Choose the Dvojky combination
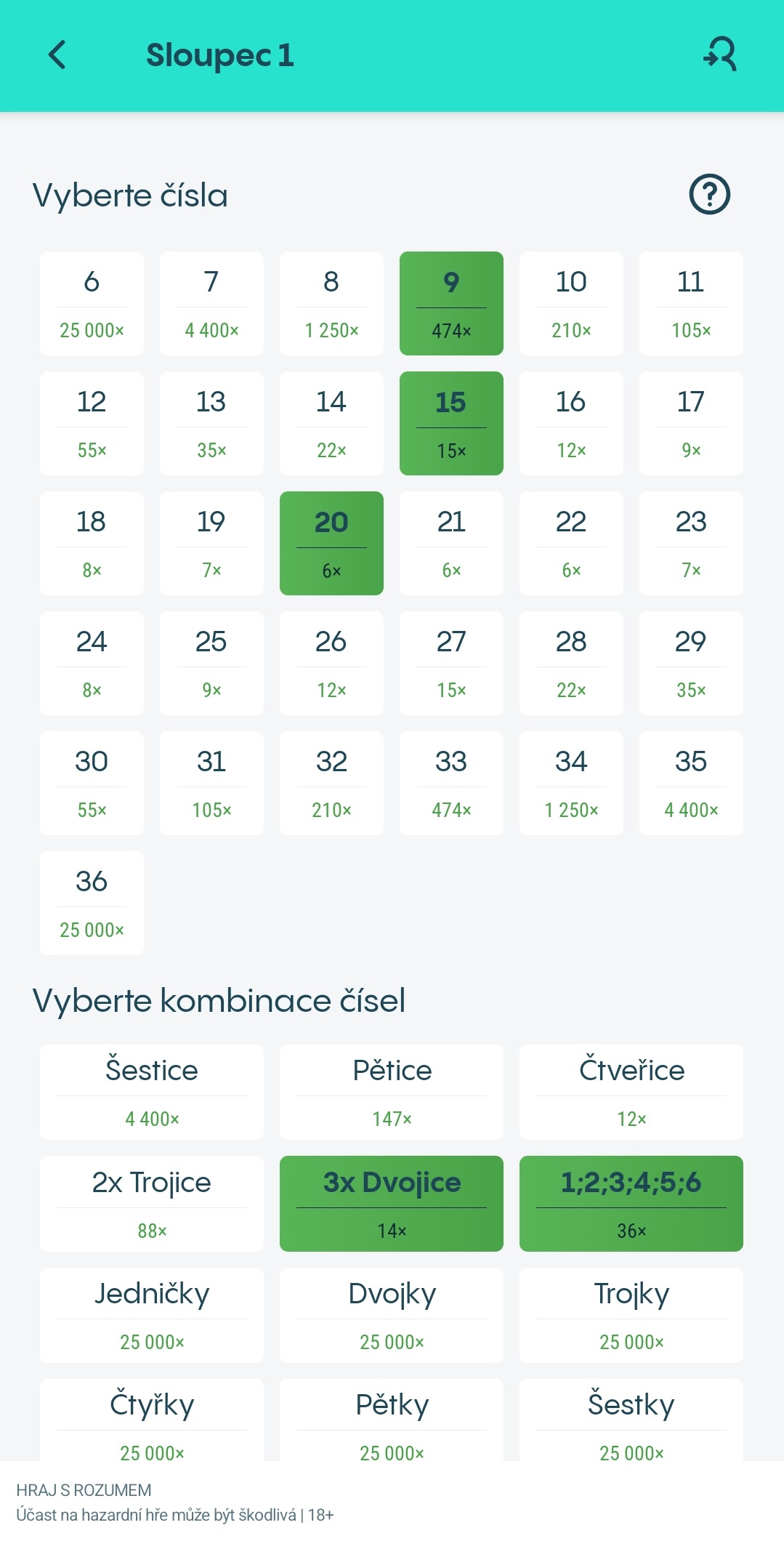The width and height of the screenshot is (784, 1549). point(392,1315)
